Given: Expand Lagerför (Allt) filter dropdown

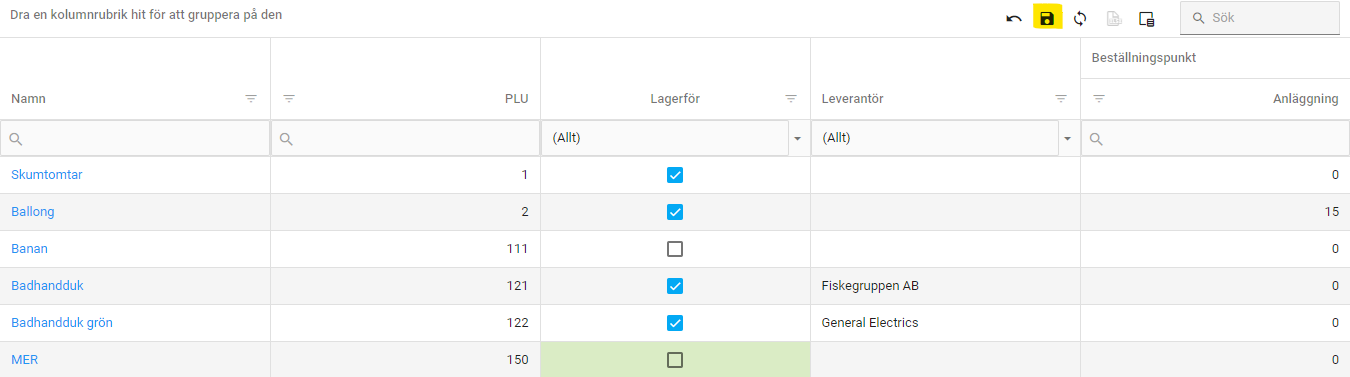Looking at the screenshot, I should (x=797, y=138).
